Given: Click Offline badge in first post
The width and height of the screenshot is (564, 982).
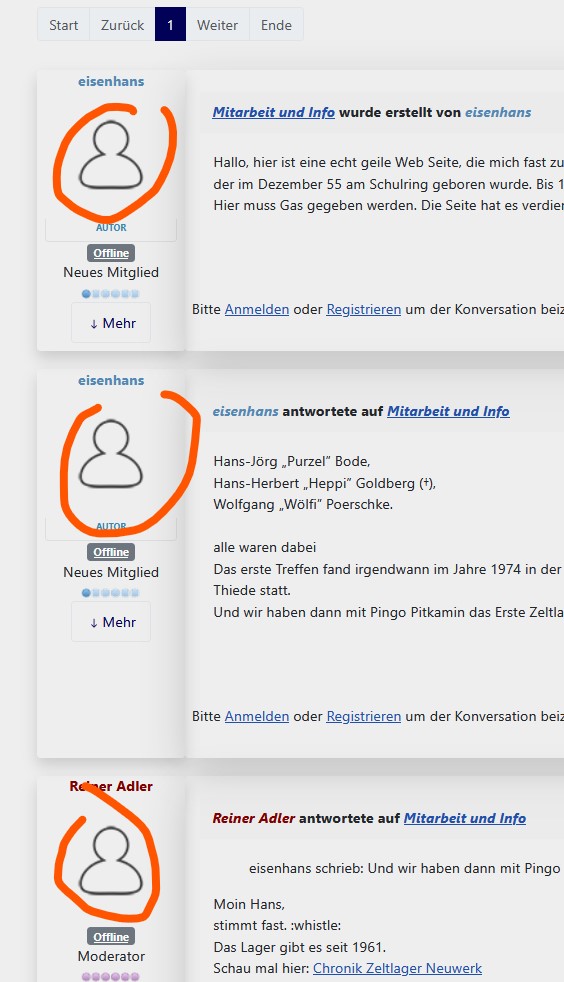Looking at the screenshot, I should point(111,253).
